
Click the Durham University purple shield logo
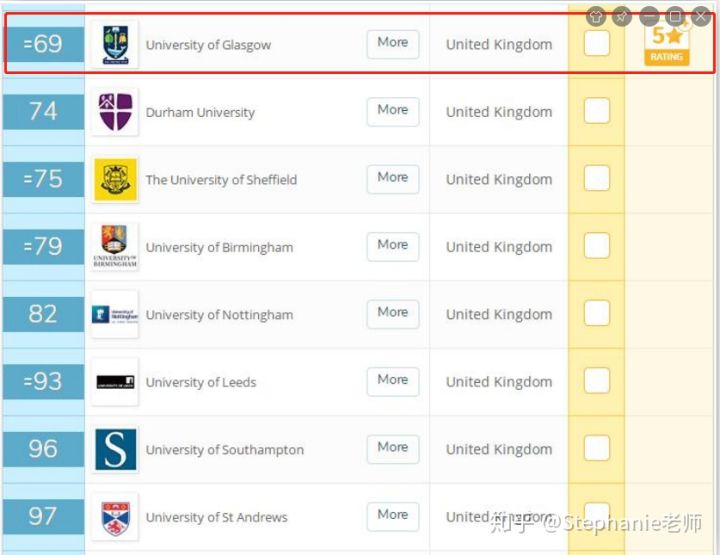pyautogui.click(x=115, y=112)
